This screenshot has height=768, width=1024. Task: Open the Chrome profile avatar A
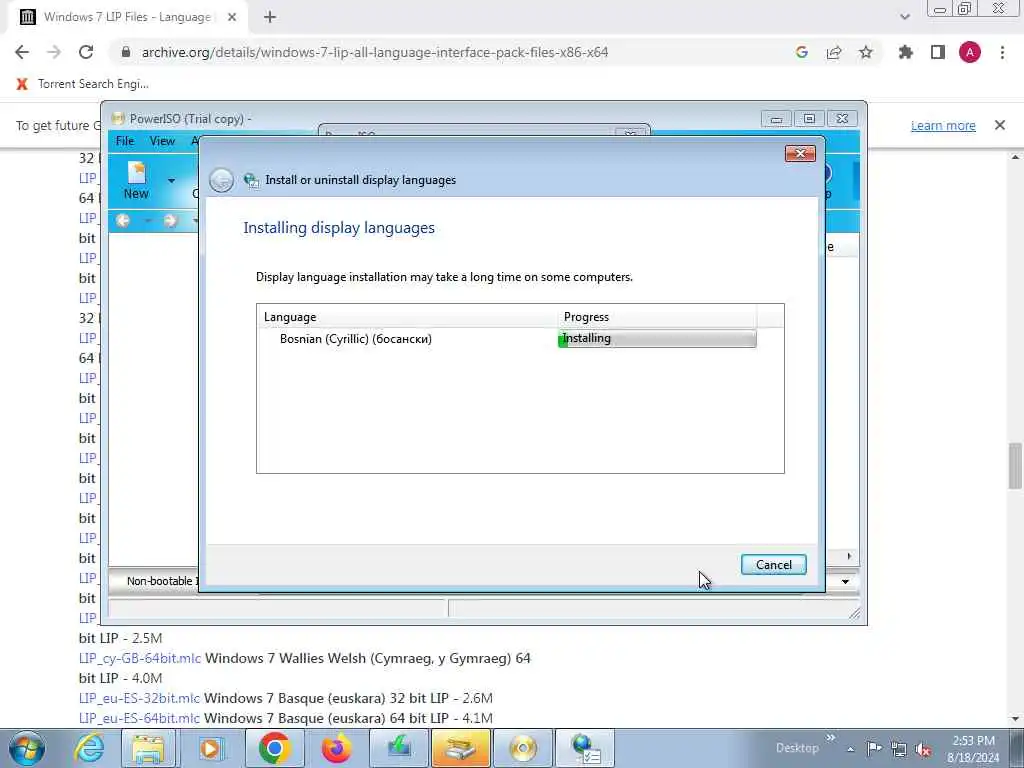click(x=970, y=52)
